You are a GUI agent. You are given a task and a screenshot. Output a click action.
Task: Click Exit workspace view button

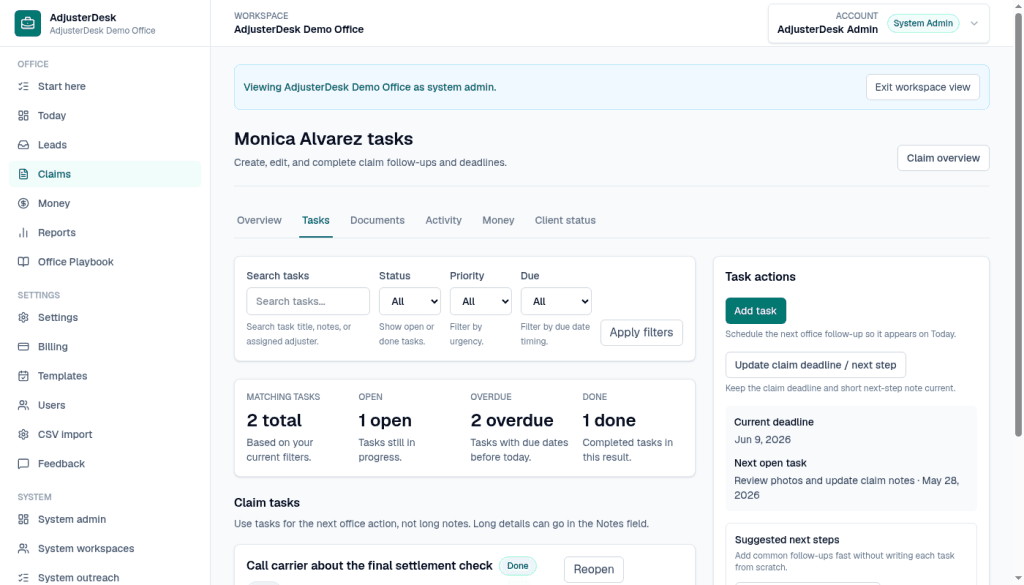[x=922, y=87]
